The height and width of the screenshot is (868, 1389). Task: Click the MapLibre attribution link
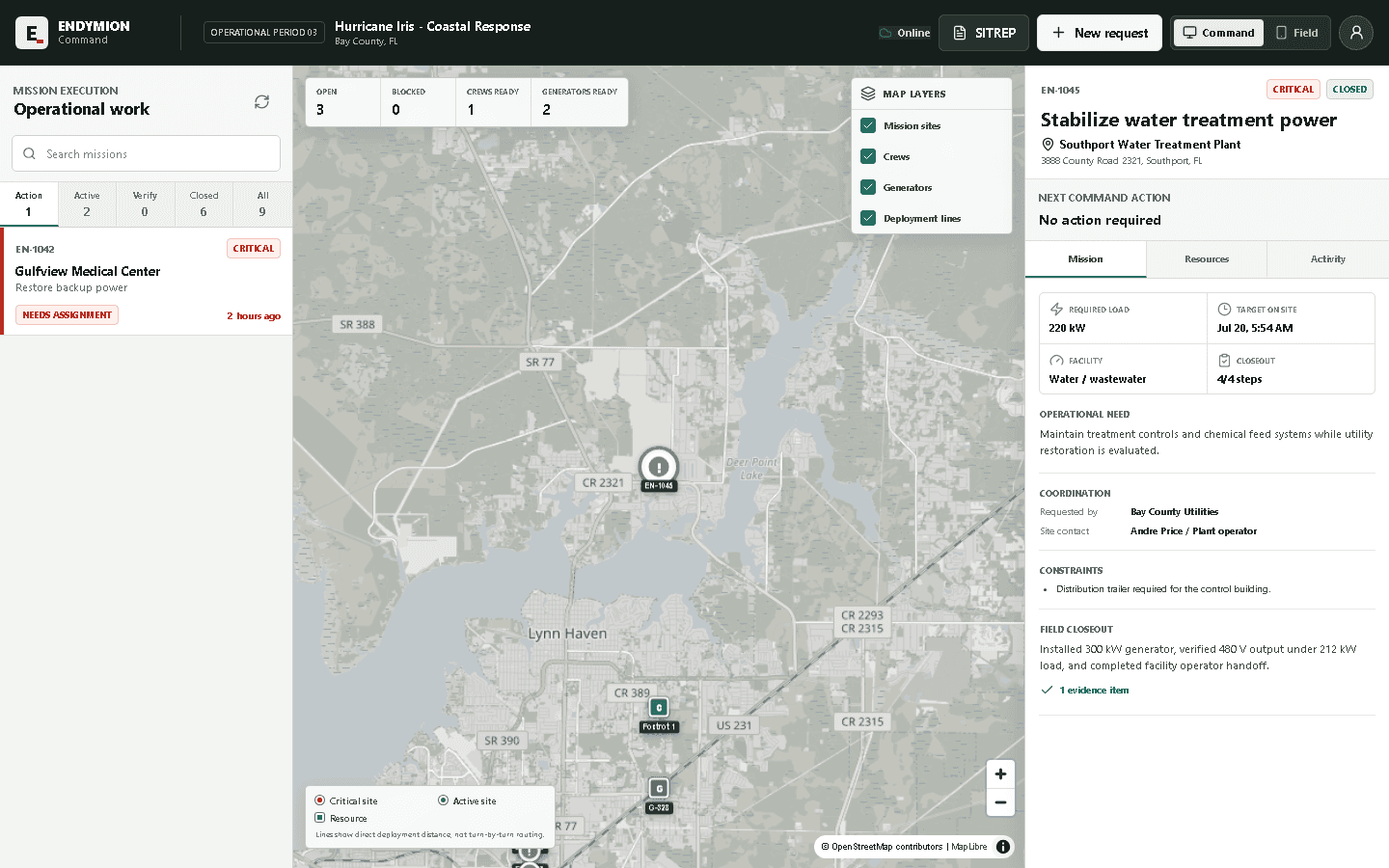pyautogui.click(x=969, y=847)
